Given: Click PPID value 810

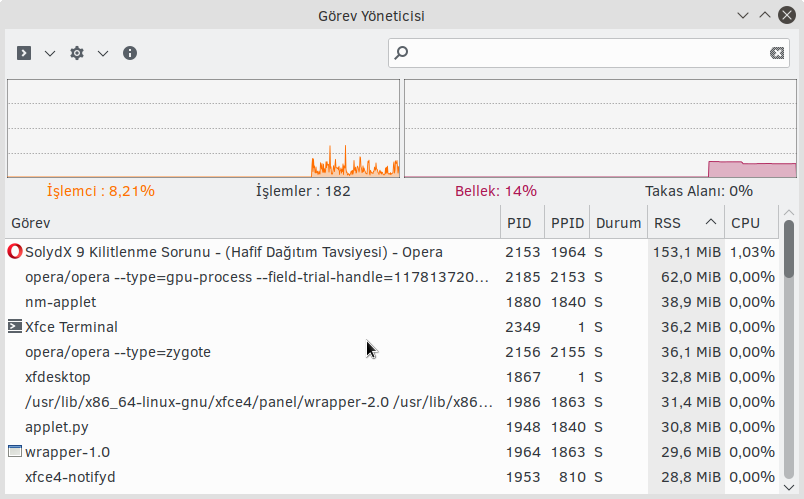Looking at the screenshot, I should coord(572,477).
